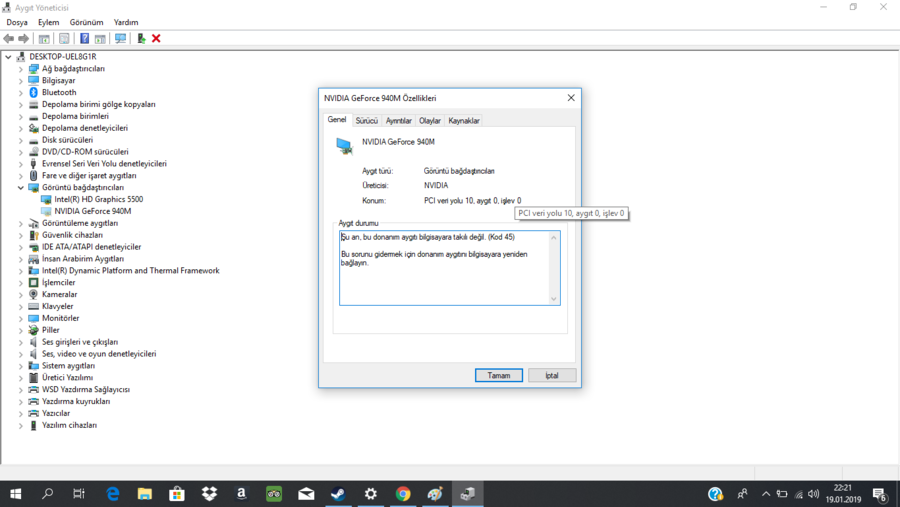Click the Tamam button

499,376
